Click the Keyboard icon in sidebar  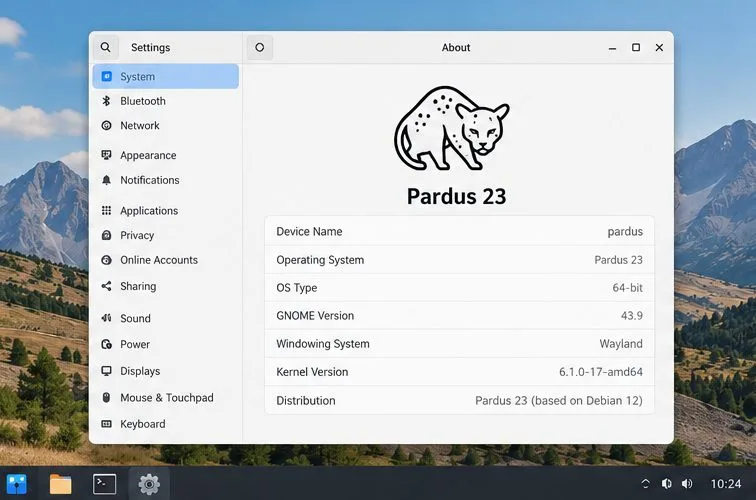[107, 424]
